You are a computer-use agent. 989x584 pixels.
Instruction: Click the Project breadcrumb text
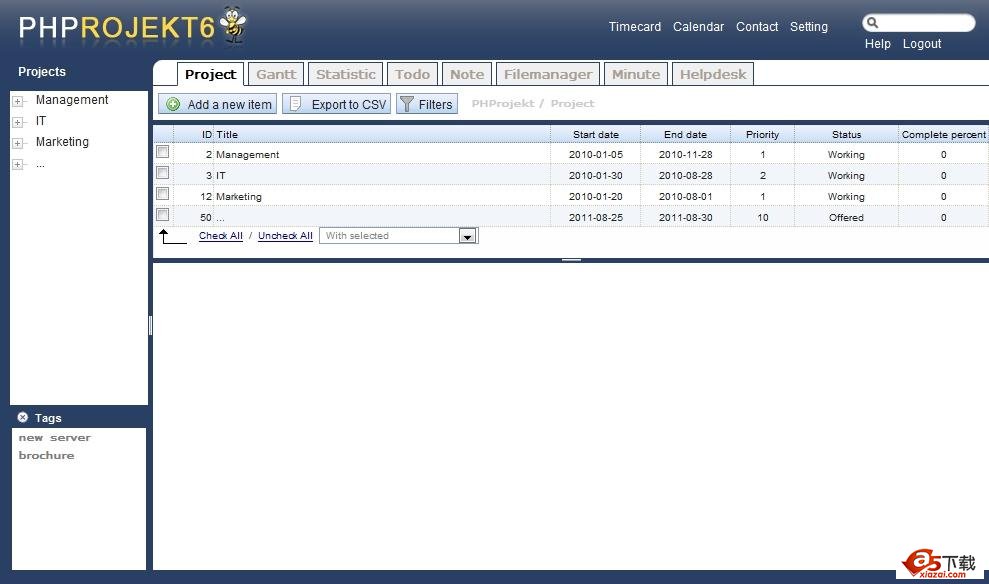(x=572, y=103)
